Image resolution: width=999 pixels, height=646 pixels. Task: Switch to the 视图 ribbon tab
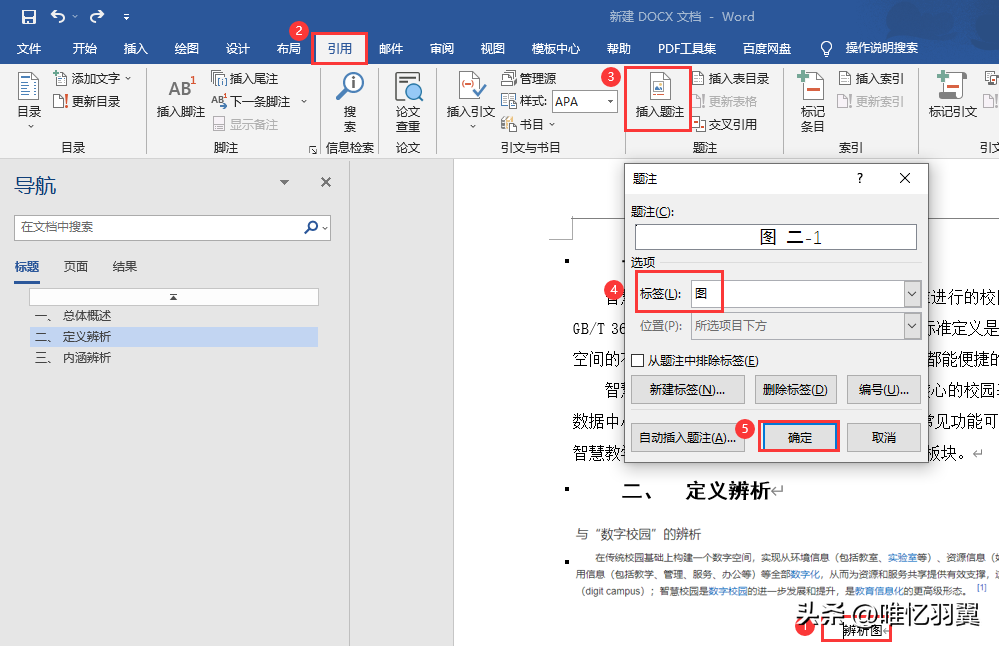tap(492, 48)
